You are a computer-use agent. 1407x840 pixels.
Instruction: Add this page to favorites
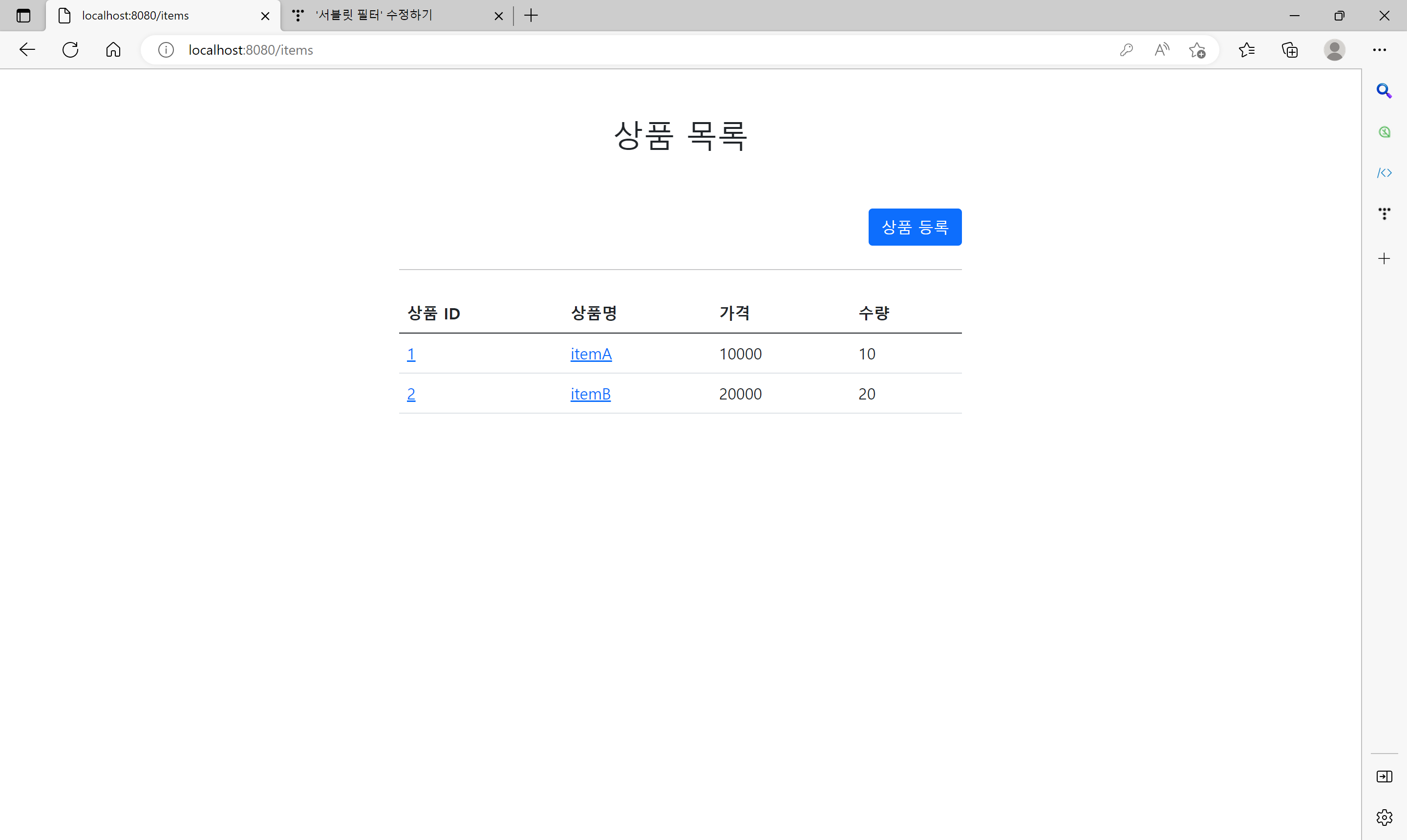[x=1197, y=50]
